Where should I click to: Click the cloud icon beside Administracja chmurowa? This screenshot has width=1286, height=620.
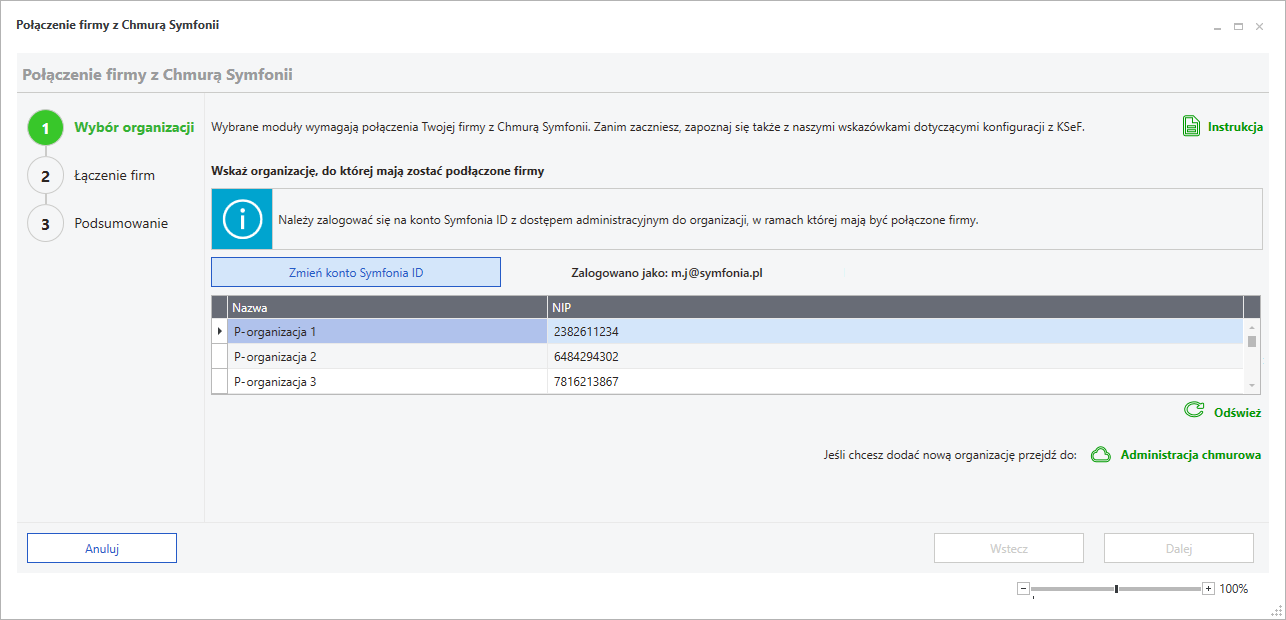pos(1100,455)
